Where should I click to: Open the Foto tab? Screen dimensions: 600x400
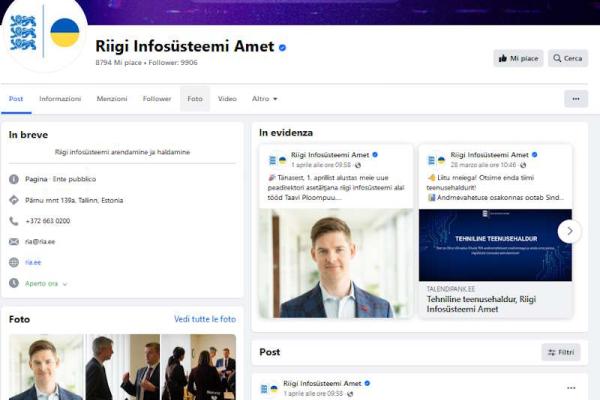195,99
